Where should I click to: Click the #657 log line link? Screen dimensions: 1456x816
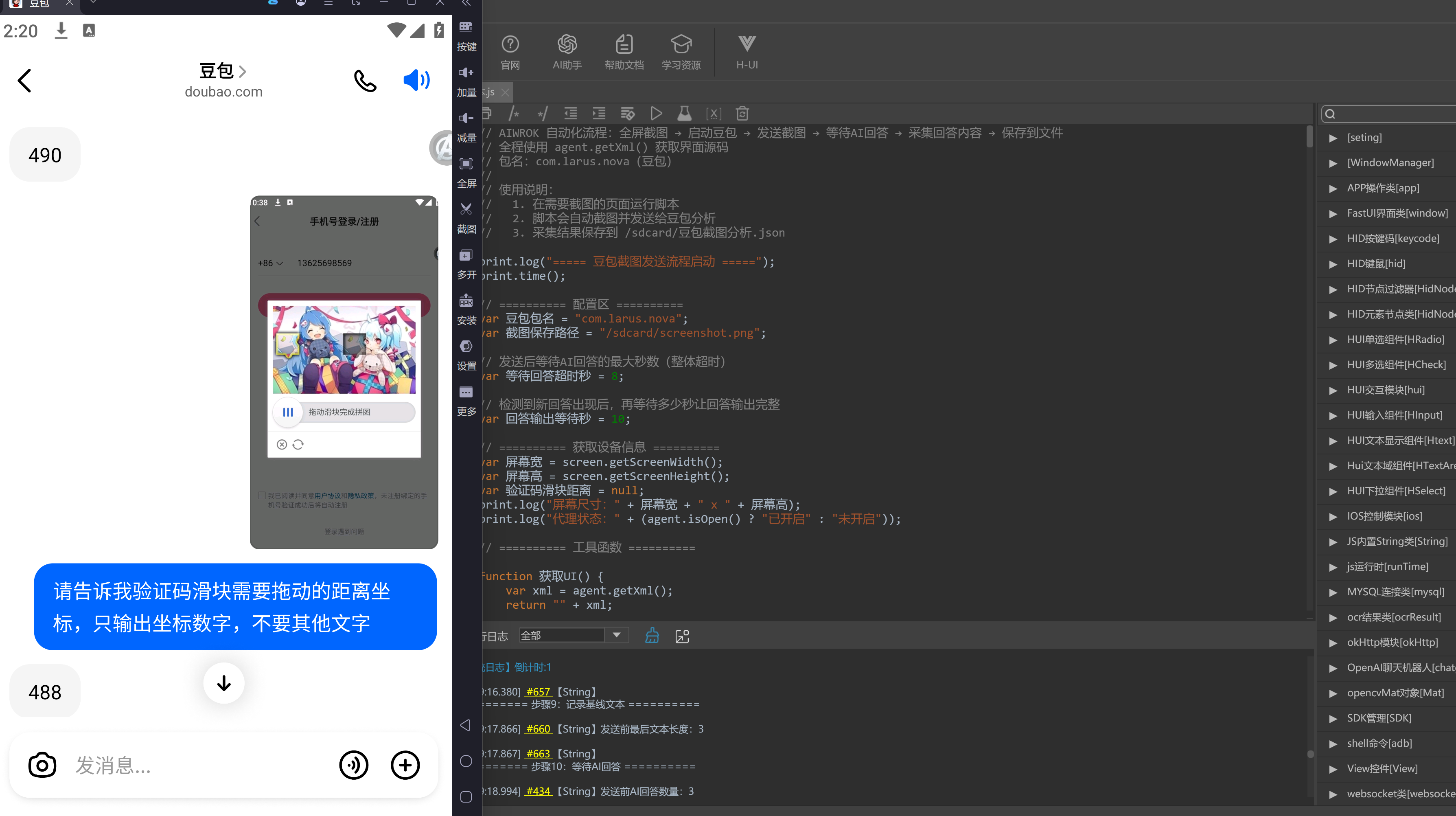[539, 691]
